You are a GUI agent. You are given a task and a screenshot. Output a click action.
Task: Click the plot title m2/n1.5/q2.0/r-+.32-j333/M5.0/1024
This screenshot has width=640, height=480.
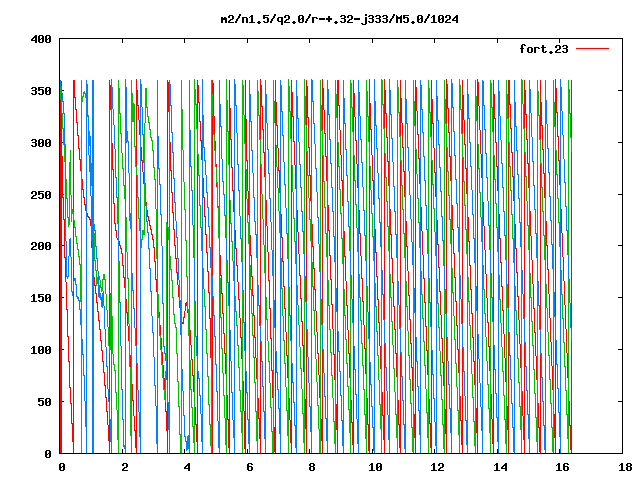(x=339, y=19)
